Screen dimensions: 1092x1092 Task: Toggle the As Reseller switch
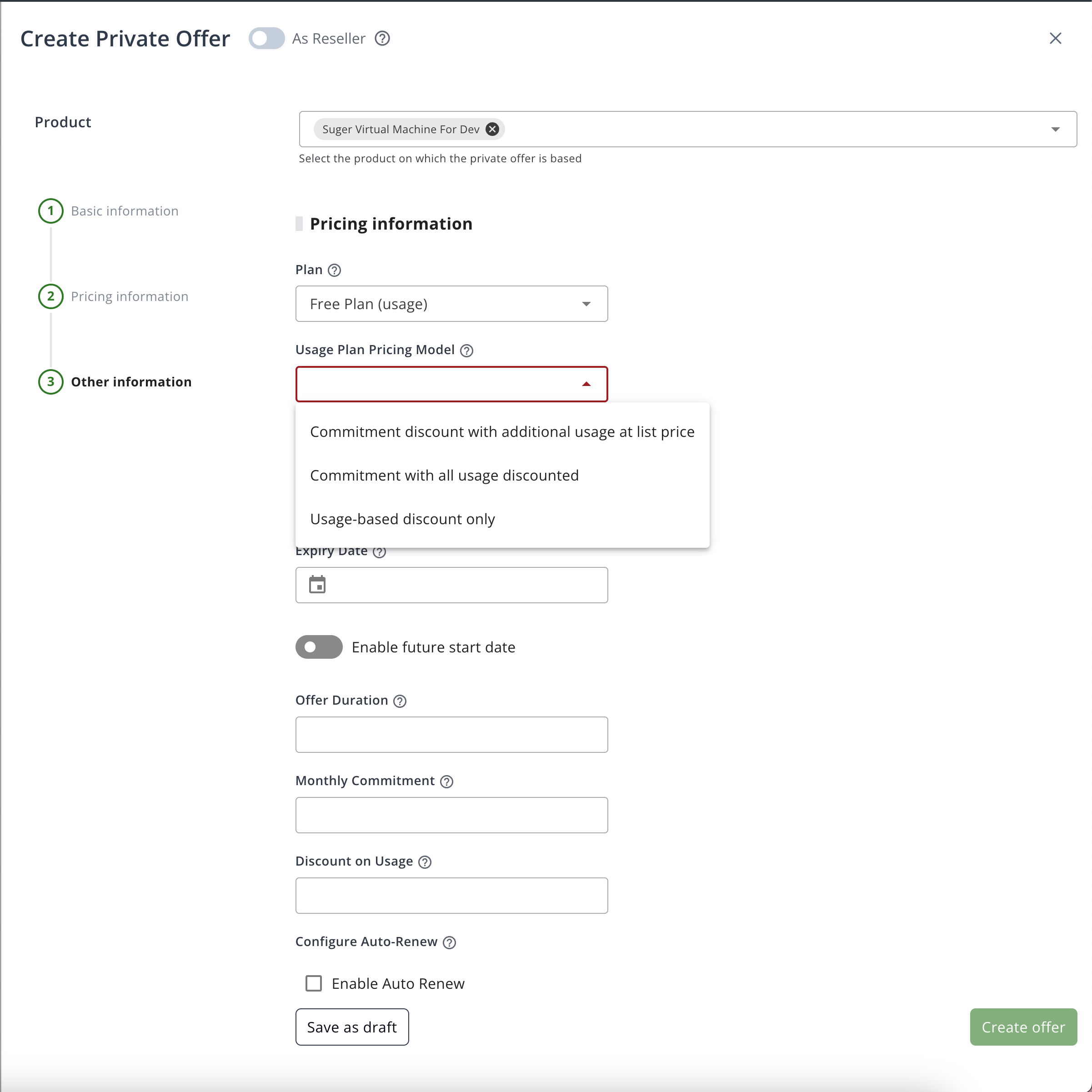pos(266,39)
